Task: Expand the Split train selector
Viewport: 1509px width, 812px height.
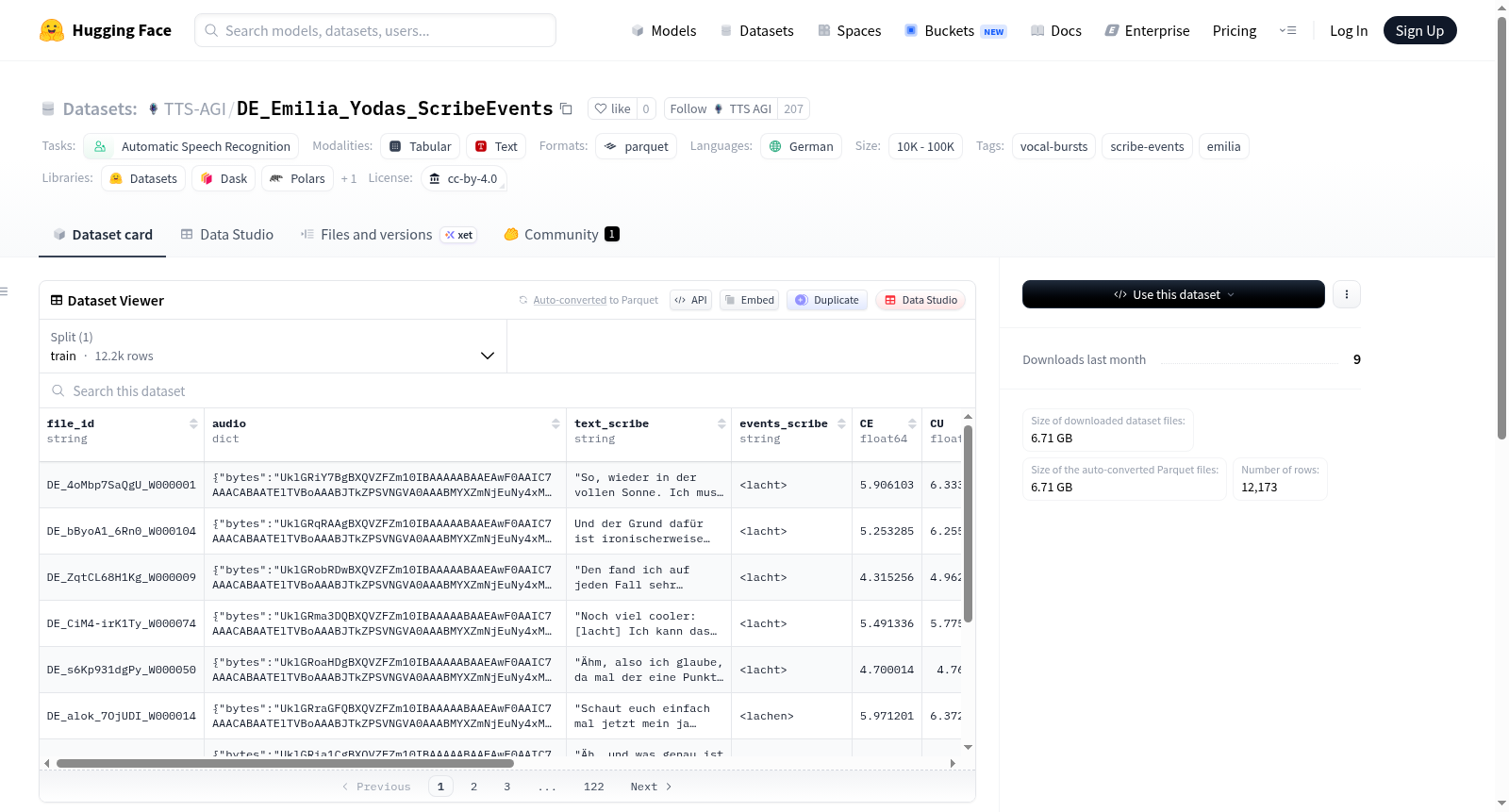Action: [273, 346]
